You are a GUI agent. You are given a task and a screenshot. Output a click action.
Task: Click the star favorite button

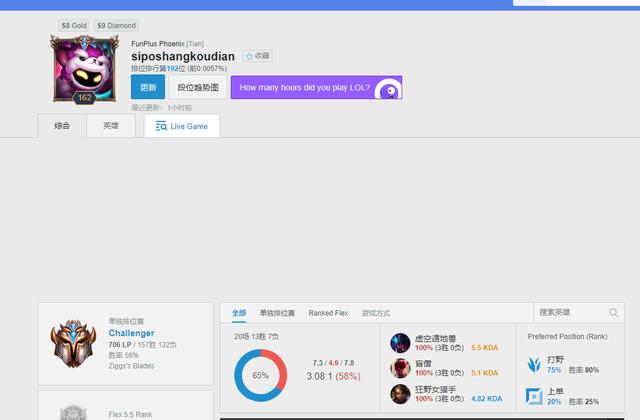(258, 56)
